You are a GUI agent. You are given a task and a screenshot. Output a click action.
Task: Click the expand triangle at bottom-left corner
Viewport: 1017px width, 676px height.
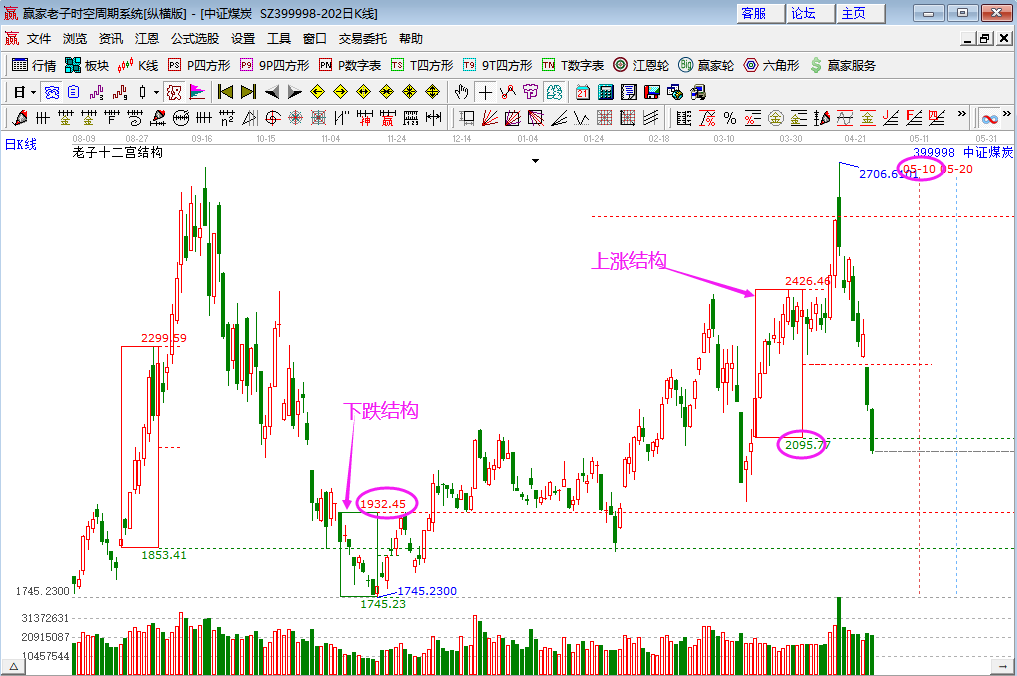13,667
